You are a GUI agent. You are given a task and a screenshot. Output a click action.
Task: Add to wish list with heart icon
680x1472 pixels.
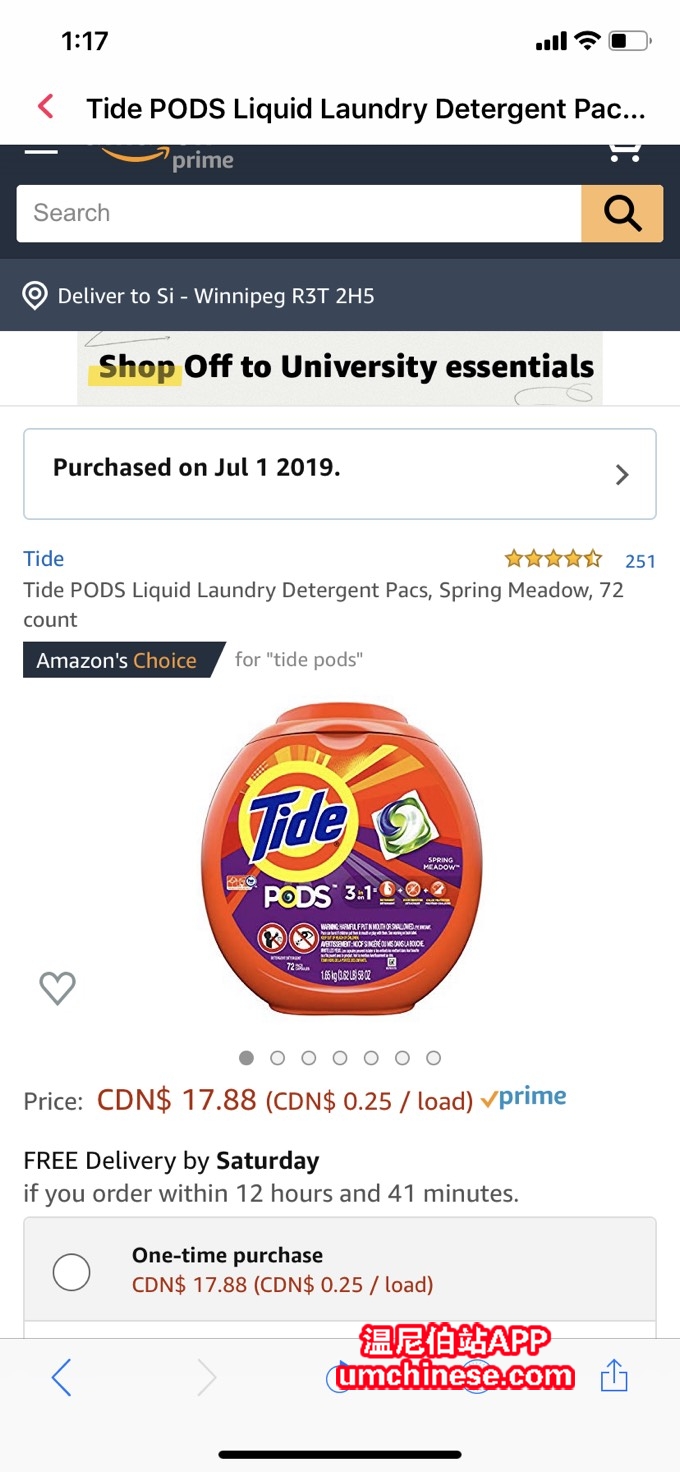[x=57, y=988]
